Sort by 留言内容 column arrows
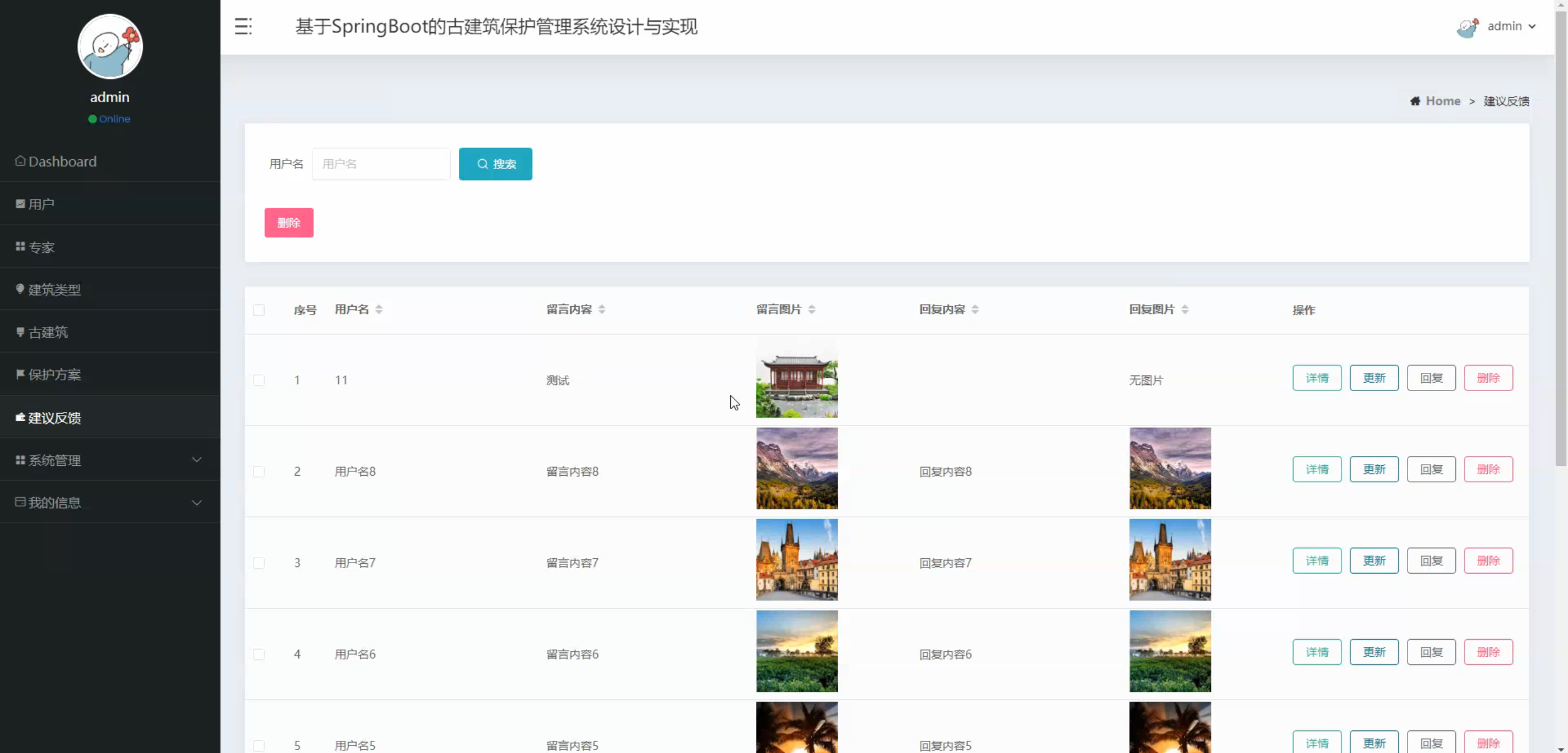1568x753 pixels. pos(602,310)
